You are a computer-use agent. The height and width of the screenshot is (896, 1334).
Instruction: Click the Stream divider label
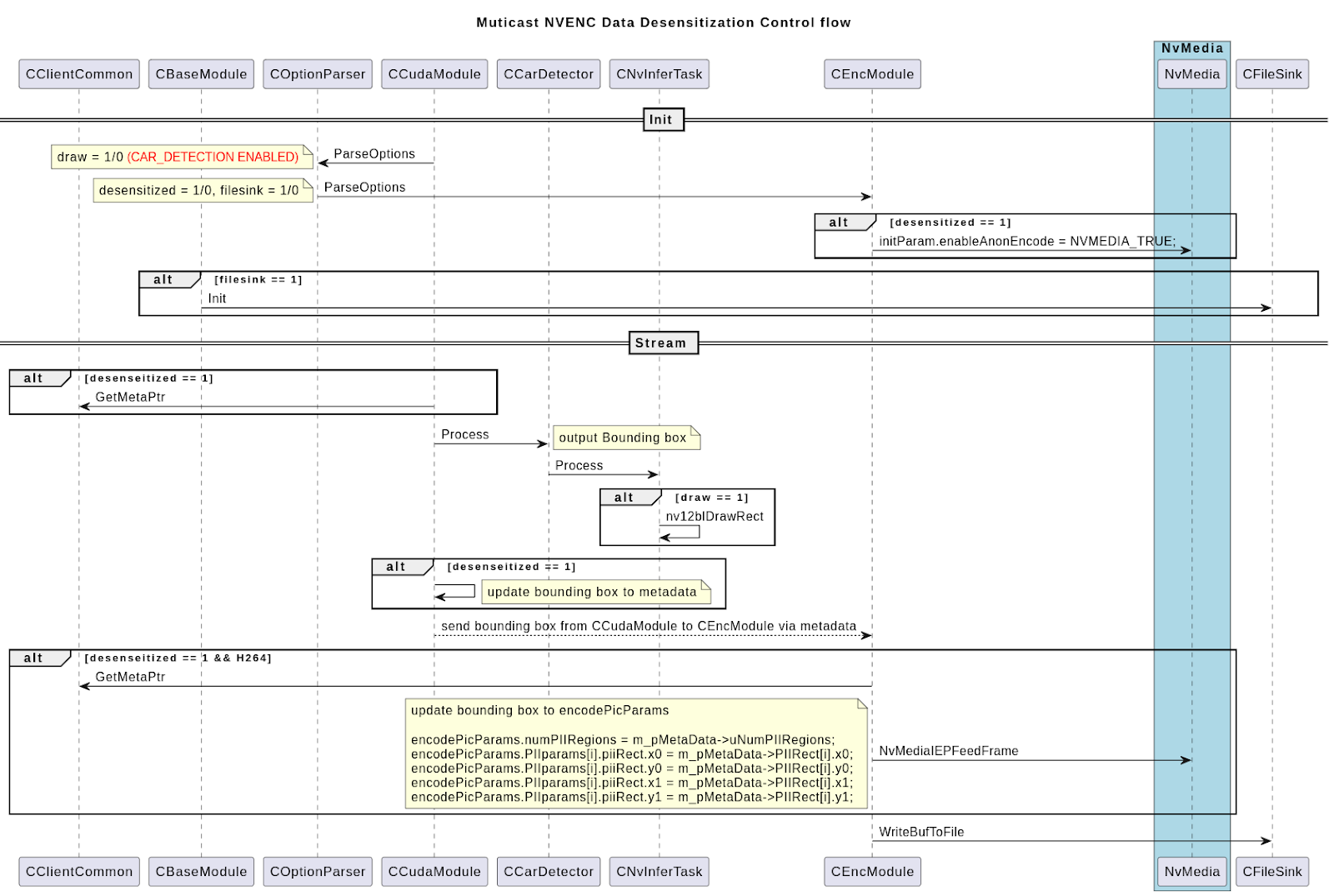point(664,343)
